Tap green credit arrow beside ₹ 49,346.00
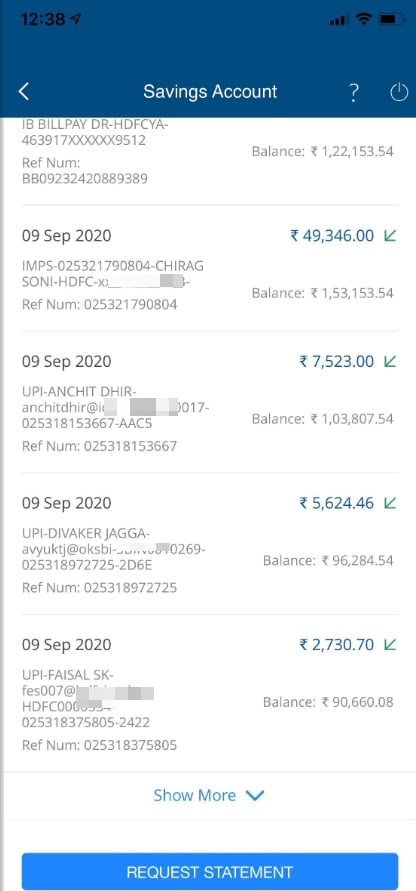The height and width of the screenshot is (891, 416). [x=390, y=235]
